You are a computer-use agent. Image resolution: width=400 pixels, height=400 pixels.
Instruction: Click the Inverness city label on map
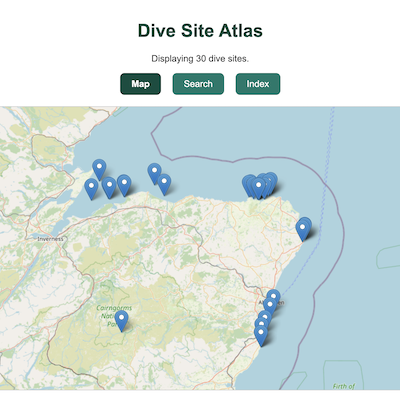pos(50,239)
